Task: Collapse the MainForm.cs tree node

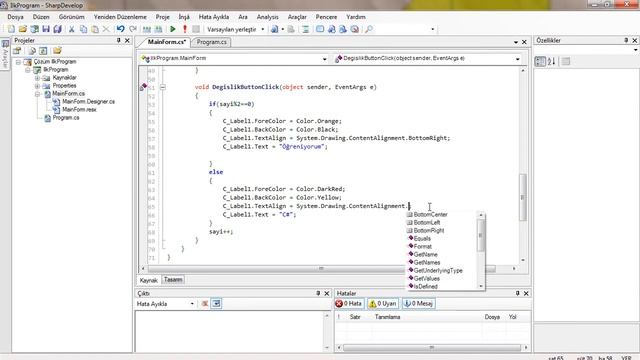Action: (37, 94)
